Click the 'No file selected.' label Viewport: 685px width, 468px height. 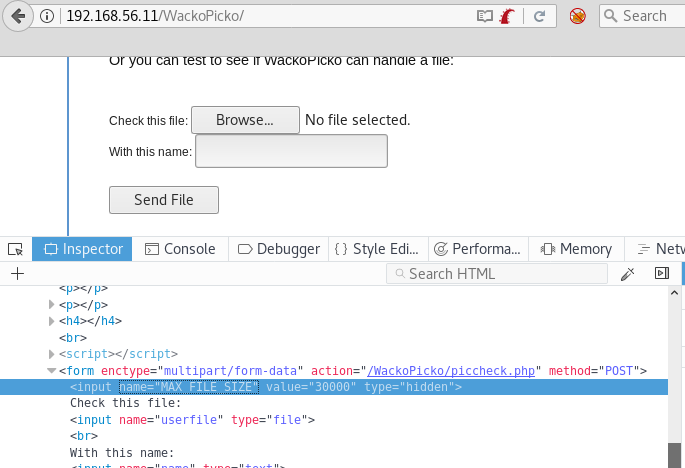[357, 120]
